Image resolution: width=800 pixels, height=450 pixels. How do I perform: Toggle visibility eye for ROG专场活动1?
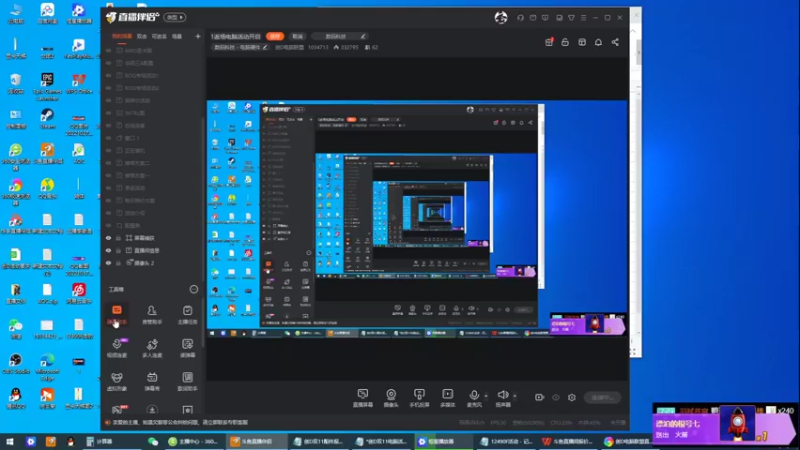click(x=108, y=76)
